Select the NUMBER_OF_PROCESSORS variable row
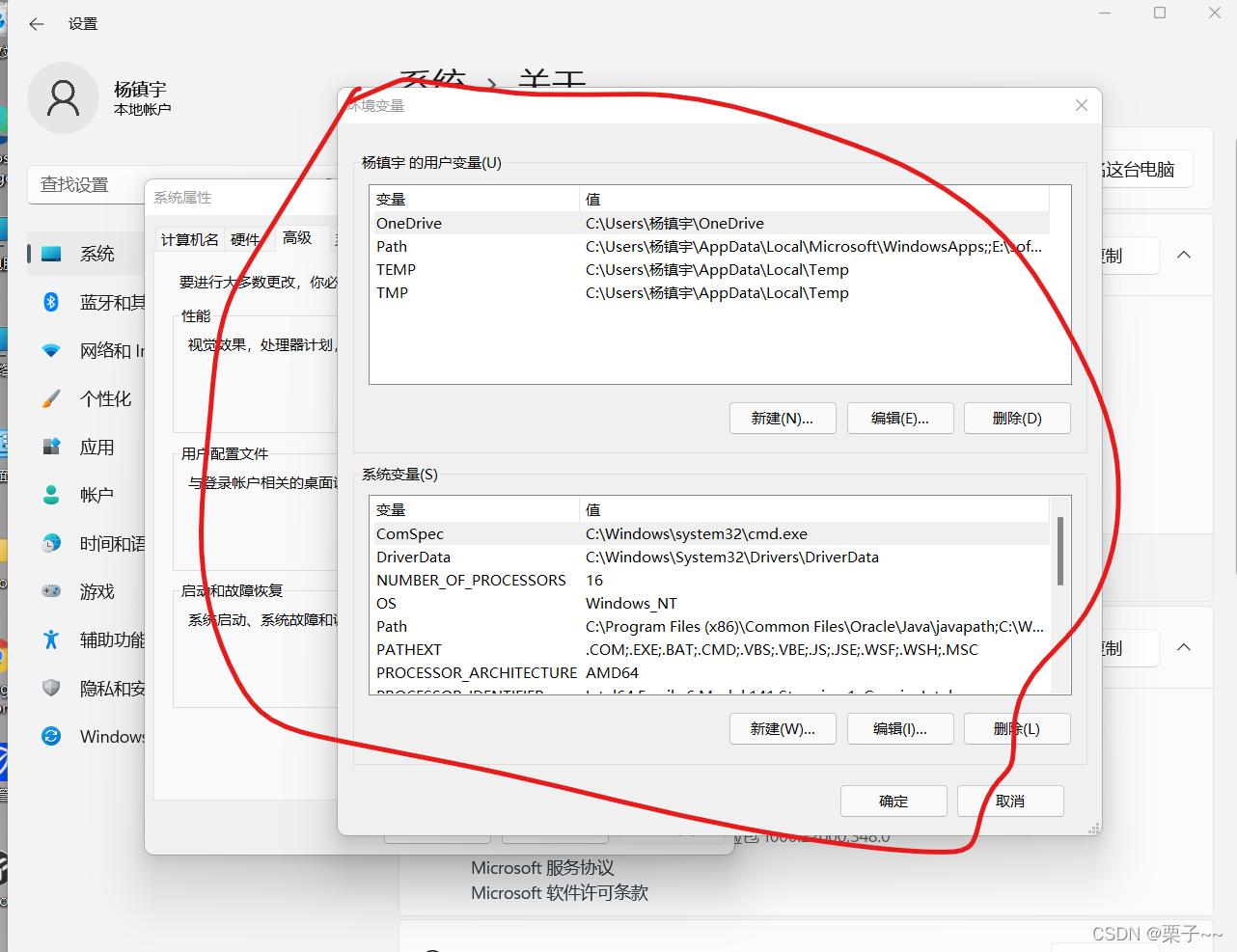The height and width of the screenshot is (952, 1237). pos(709,581)
